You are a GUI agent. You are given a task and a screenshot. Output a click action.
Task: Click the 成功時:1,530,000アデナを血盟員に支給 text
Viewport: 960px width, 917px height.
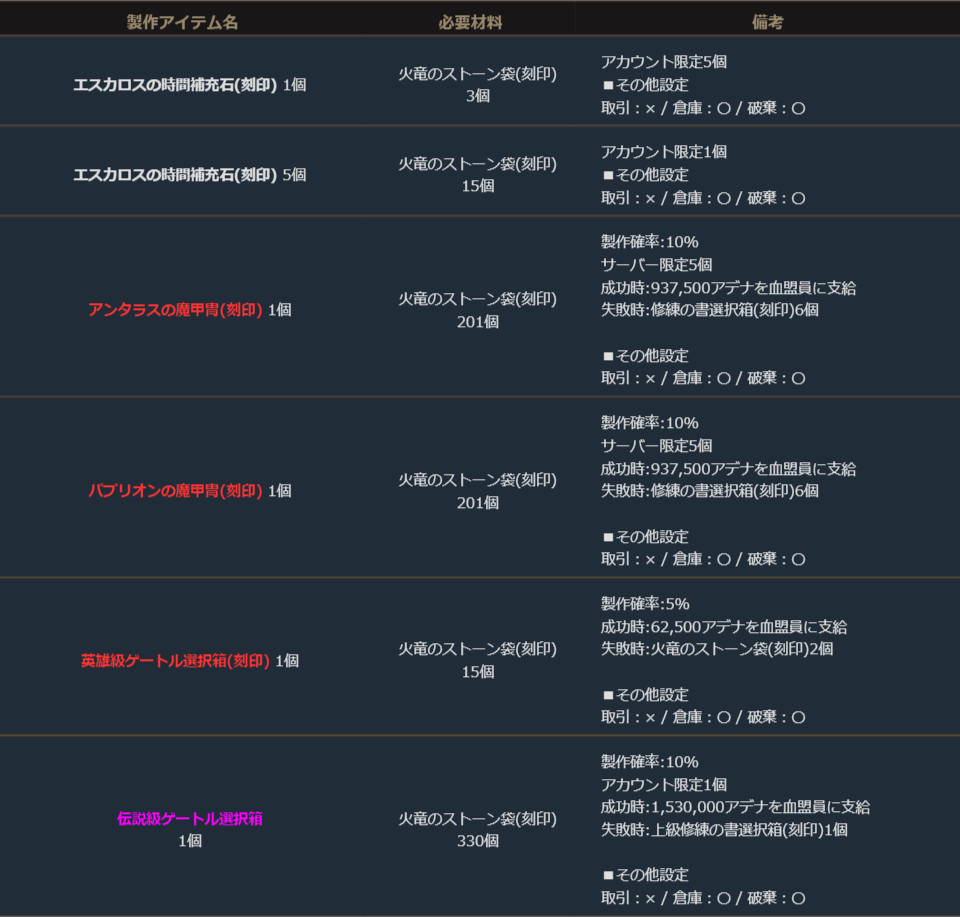(735, 807)
